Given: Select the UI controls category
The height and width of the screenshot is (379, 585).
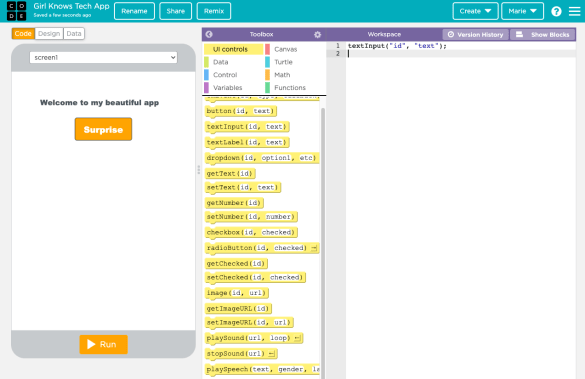Looking at the screenshot, I should click(x=233, y=49).
